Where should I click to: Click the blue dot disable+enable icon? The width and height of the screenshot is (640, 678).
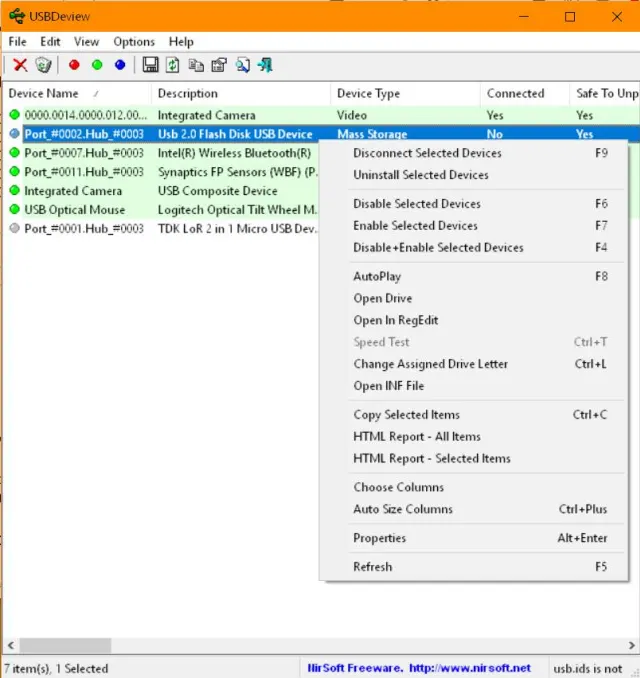120,65
